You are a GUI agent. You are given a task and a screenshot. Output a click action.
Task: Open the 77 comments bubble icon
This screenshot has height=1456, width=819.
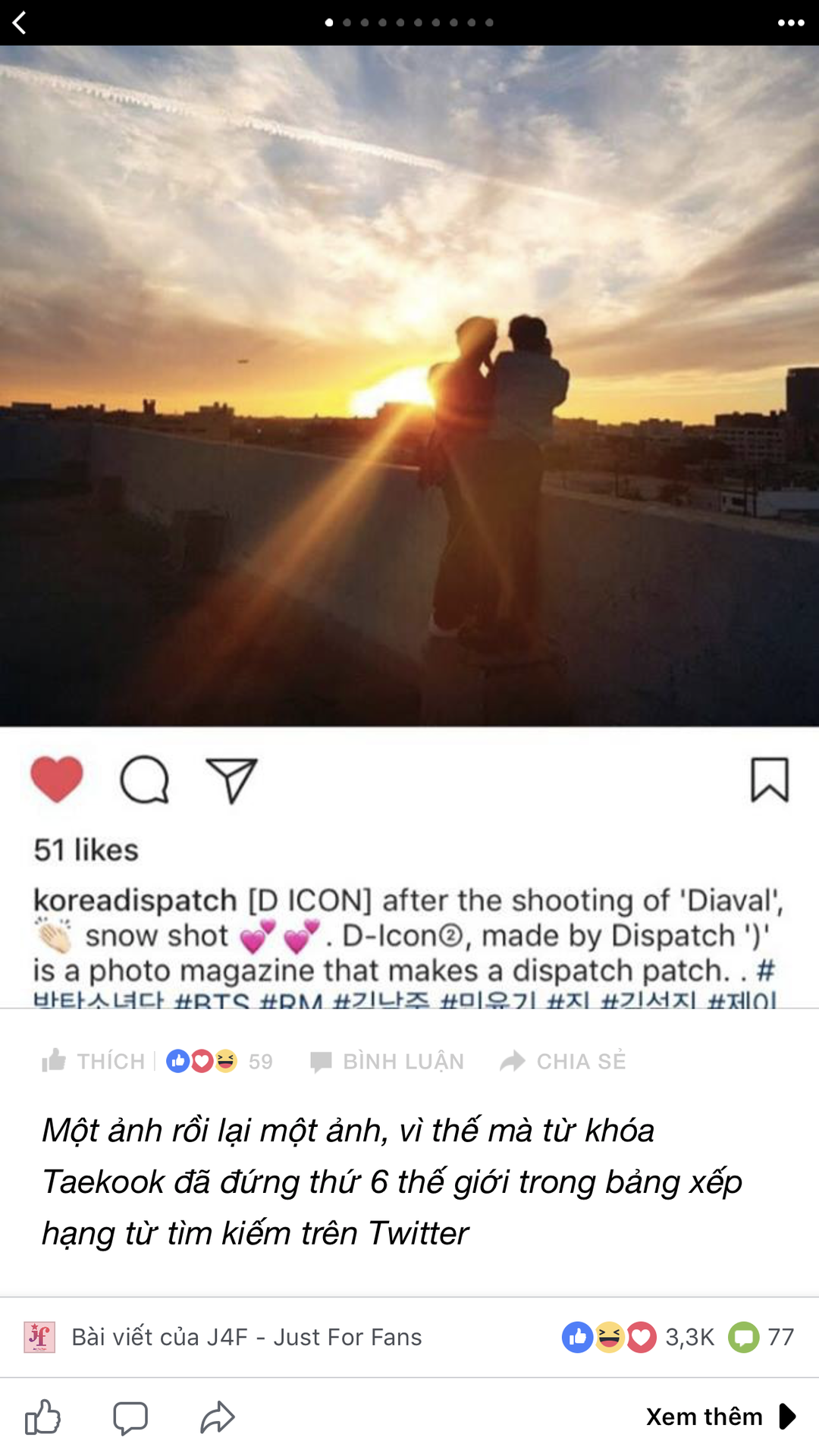[x=744, y=1337]
